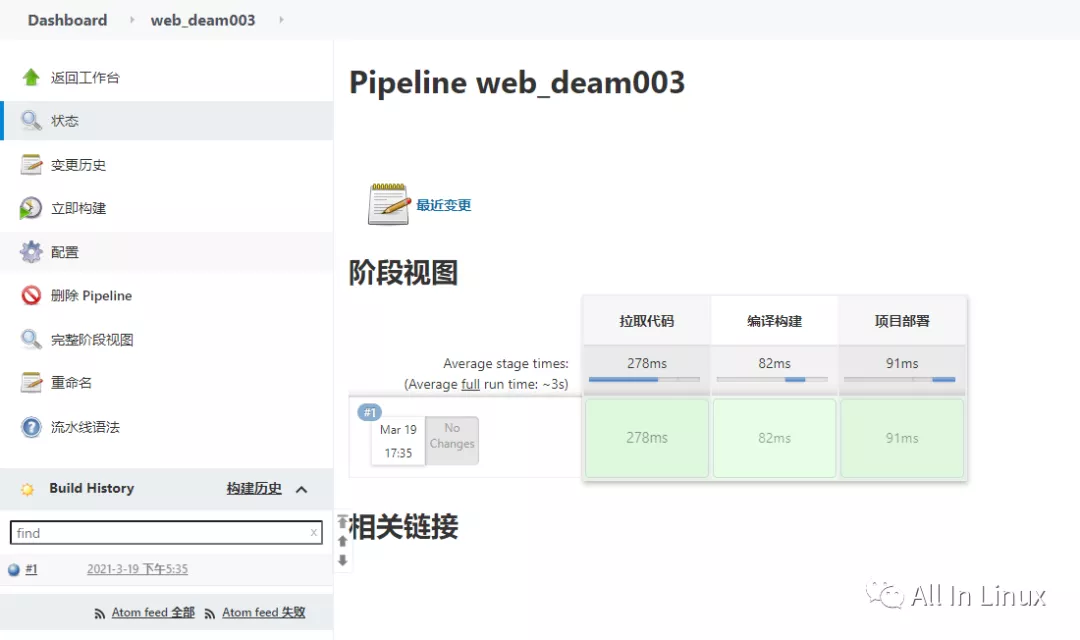Open 完整阶段视图 full stage view icon
This screenshot has height=640, width=1080.
tap(30, 339)
